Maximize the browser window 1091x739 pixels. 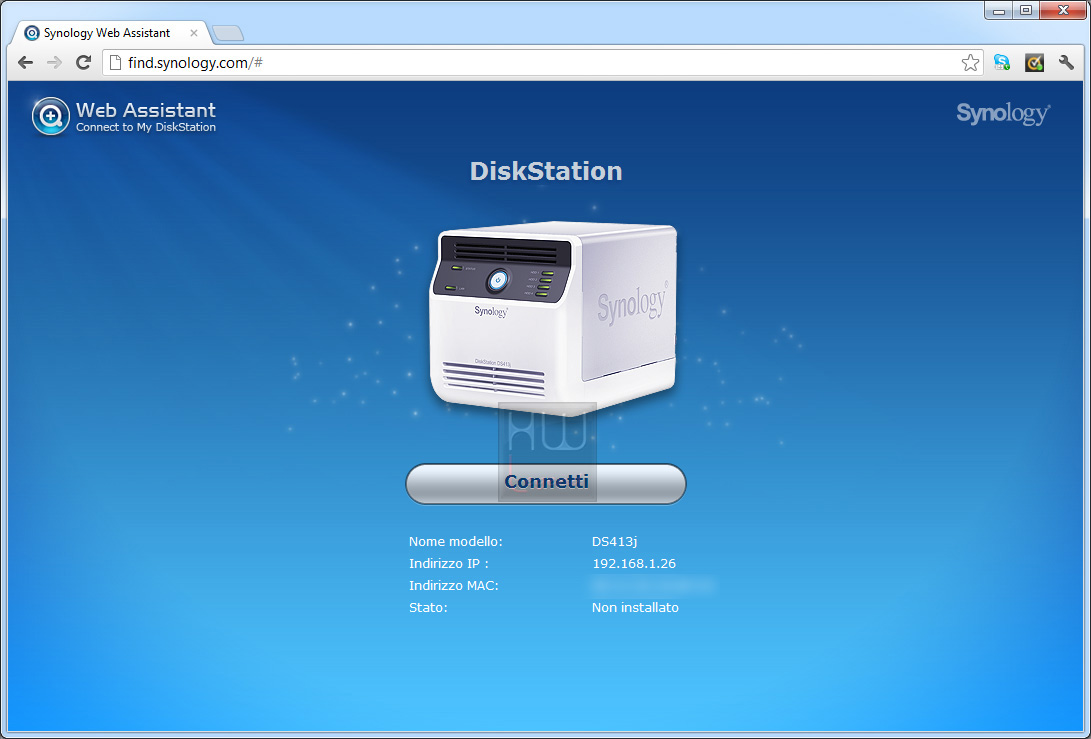1026,10
